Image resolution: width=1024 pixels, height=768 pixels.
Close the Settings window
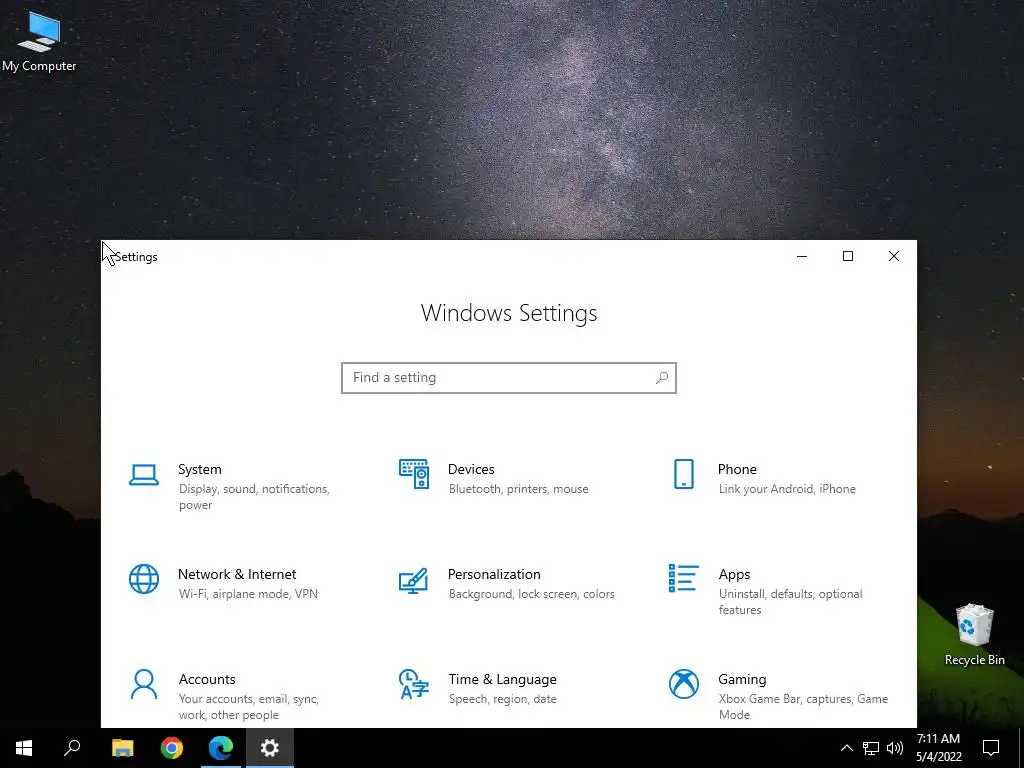(893, 256)
